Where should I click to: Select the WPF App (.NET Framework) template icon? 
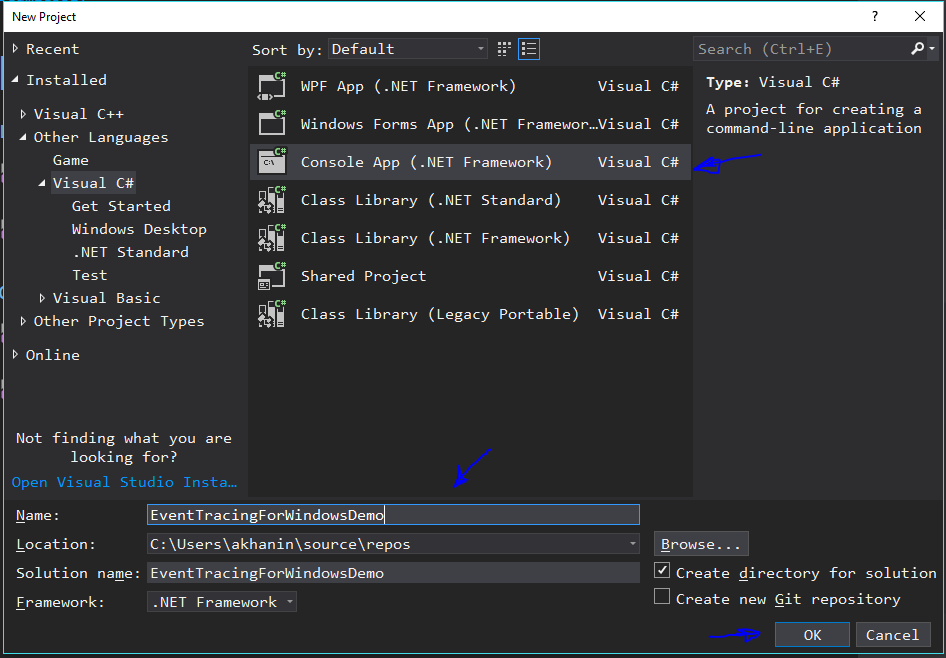[271, 86]
